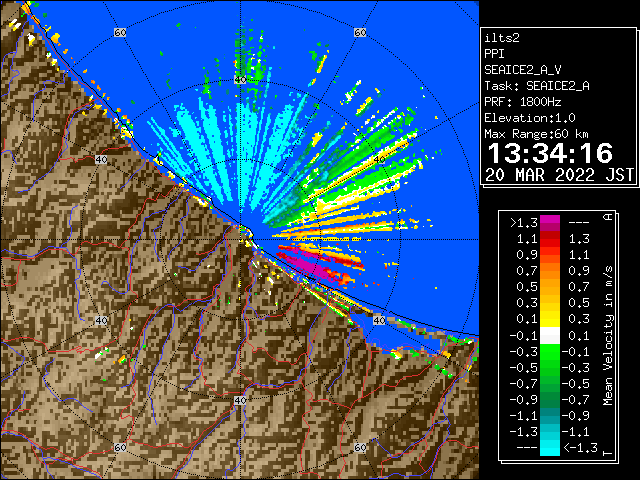
Task: Select the '20 MAR 2022 JST' date
Action: 559,175
